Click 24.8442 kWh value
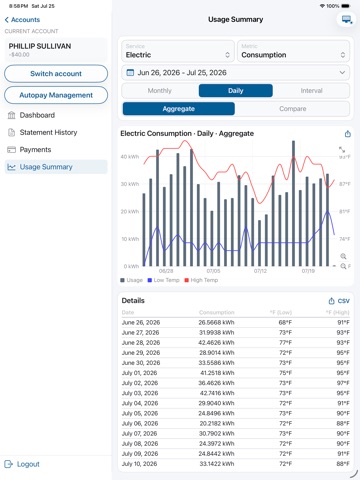 tap(216, 454)
